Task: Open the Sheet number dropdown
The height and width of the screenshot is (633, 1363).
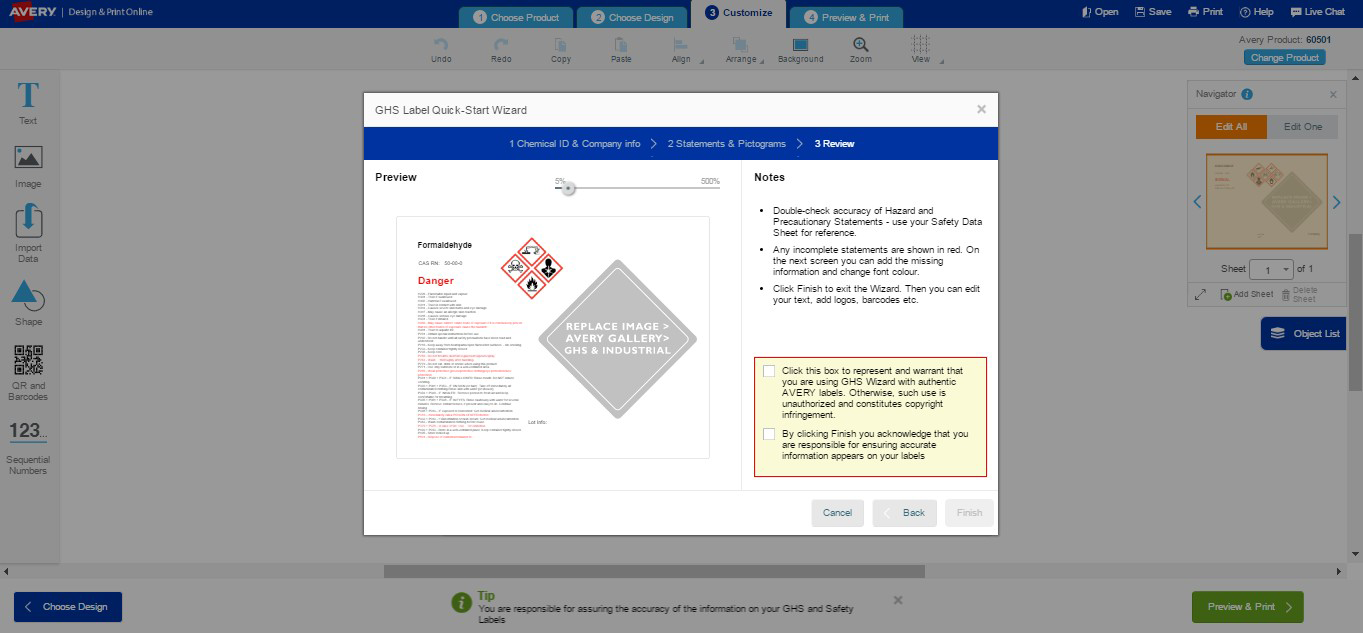Action: click(1273, 270)
